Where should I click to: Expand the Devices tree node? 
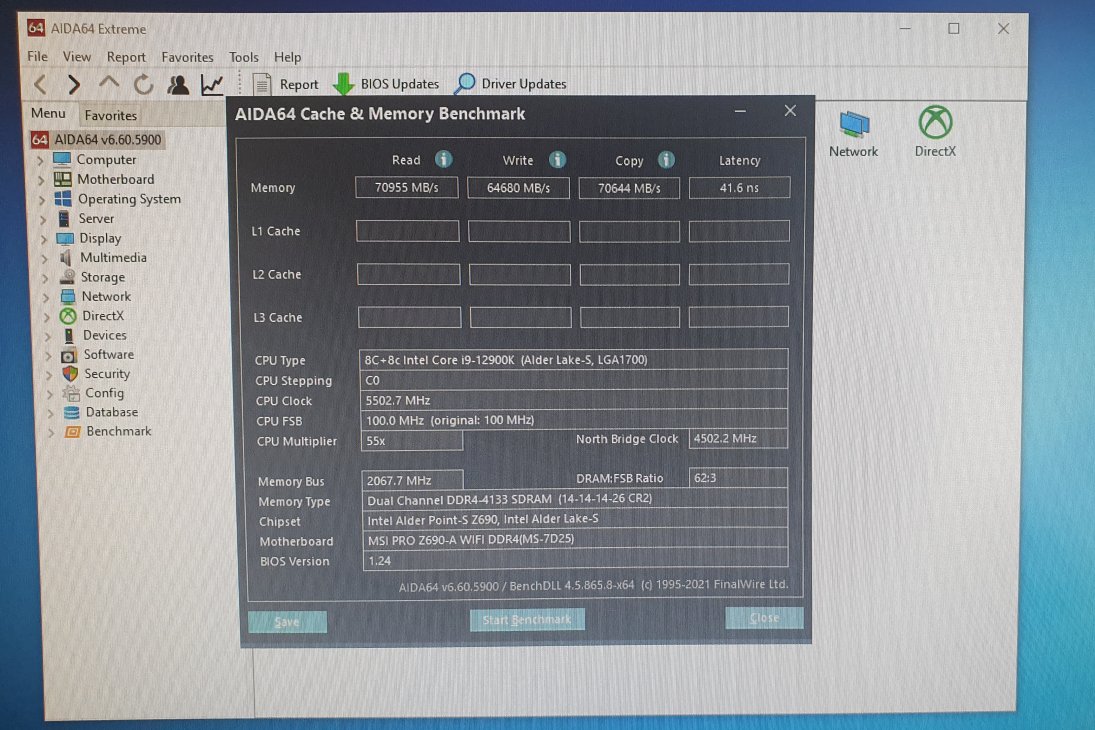pyautogui.click(x=47, y=336)
